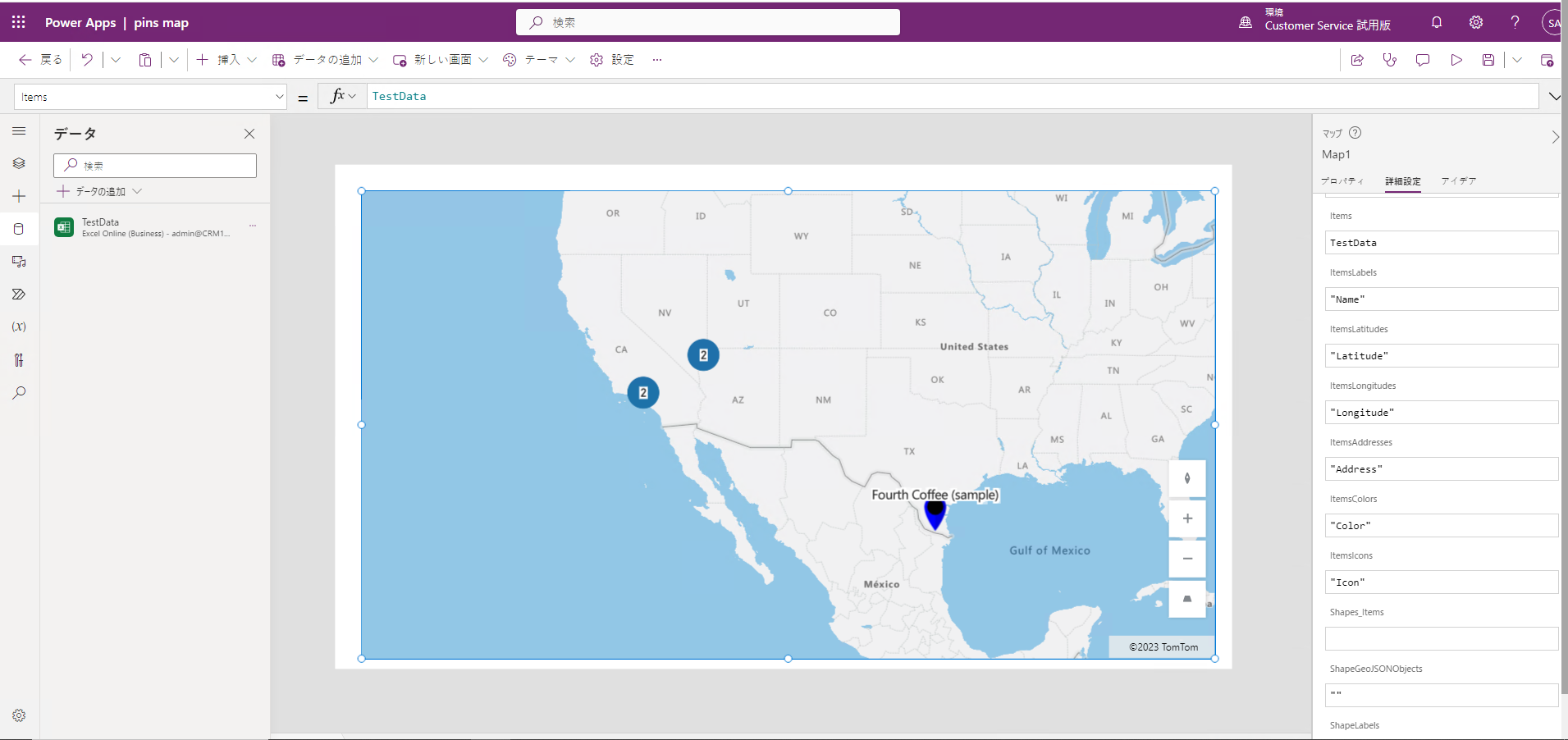This screenshot has width=1568, height=740.
Task: Open the settings gear at sidebar bottom
Action: coord(19,715)
